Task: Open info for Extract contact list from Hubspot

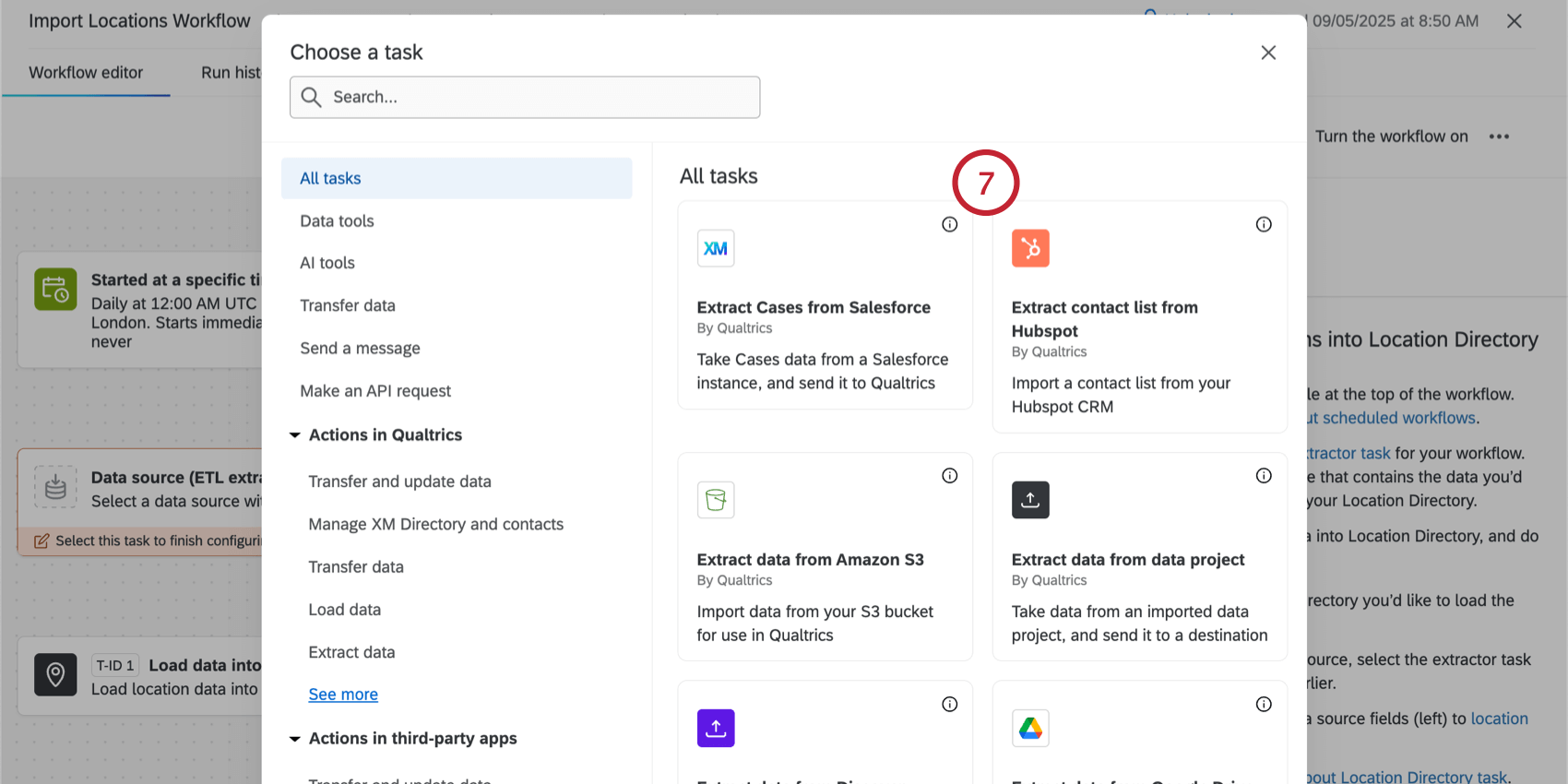Action: [1264, 224]
